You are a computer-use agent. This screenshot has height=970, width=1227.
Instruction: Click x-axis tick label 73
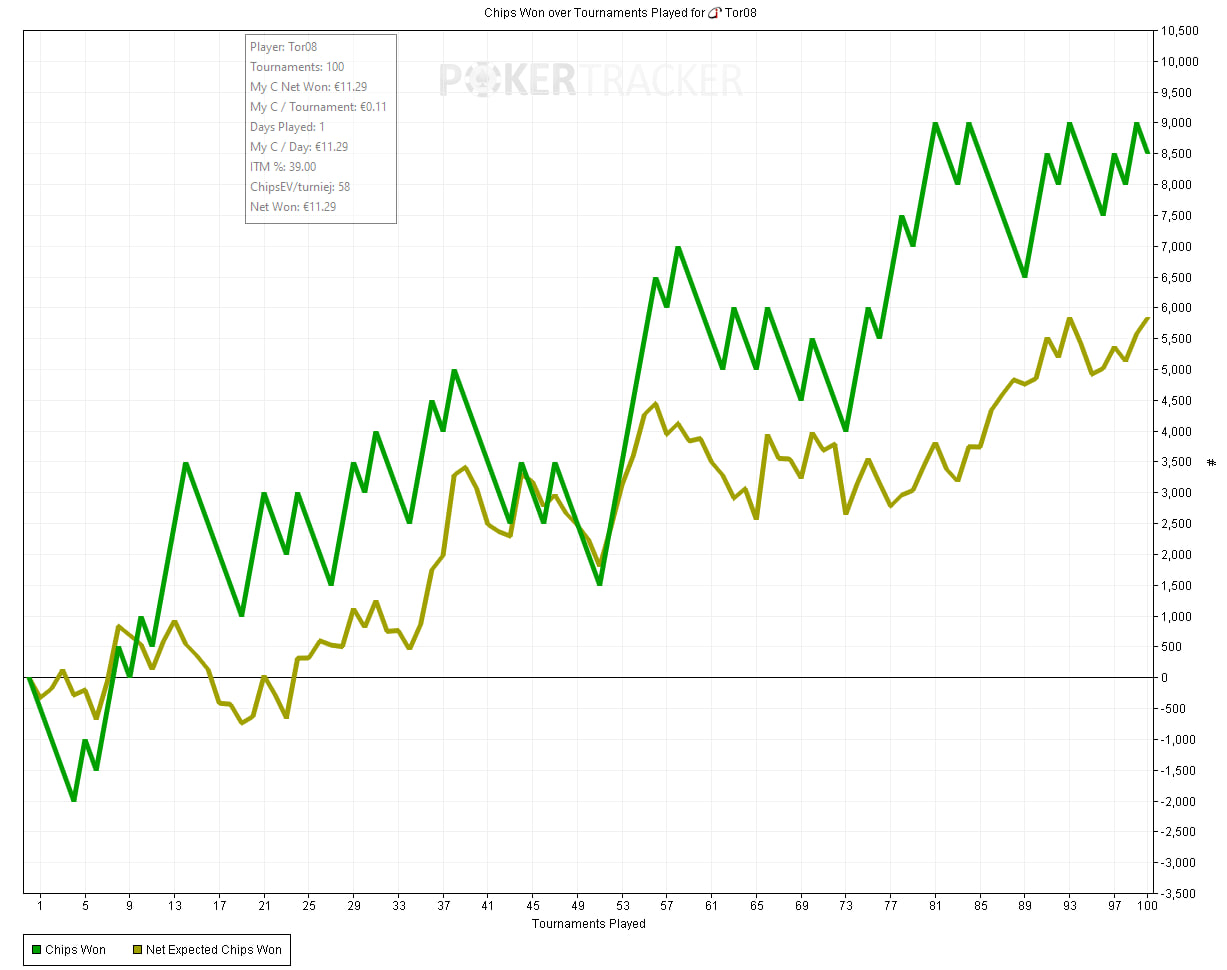click(846, 905)
